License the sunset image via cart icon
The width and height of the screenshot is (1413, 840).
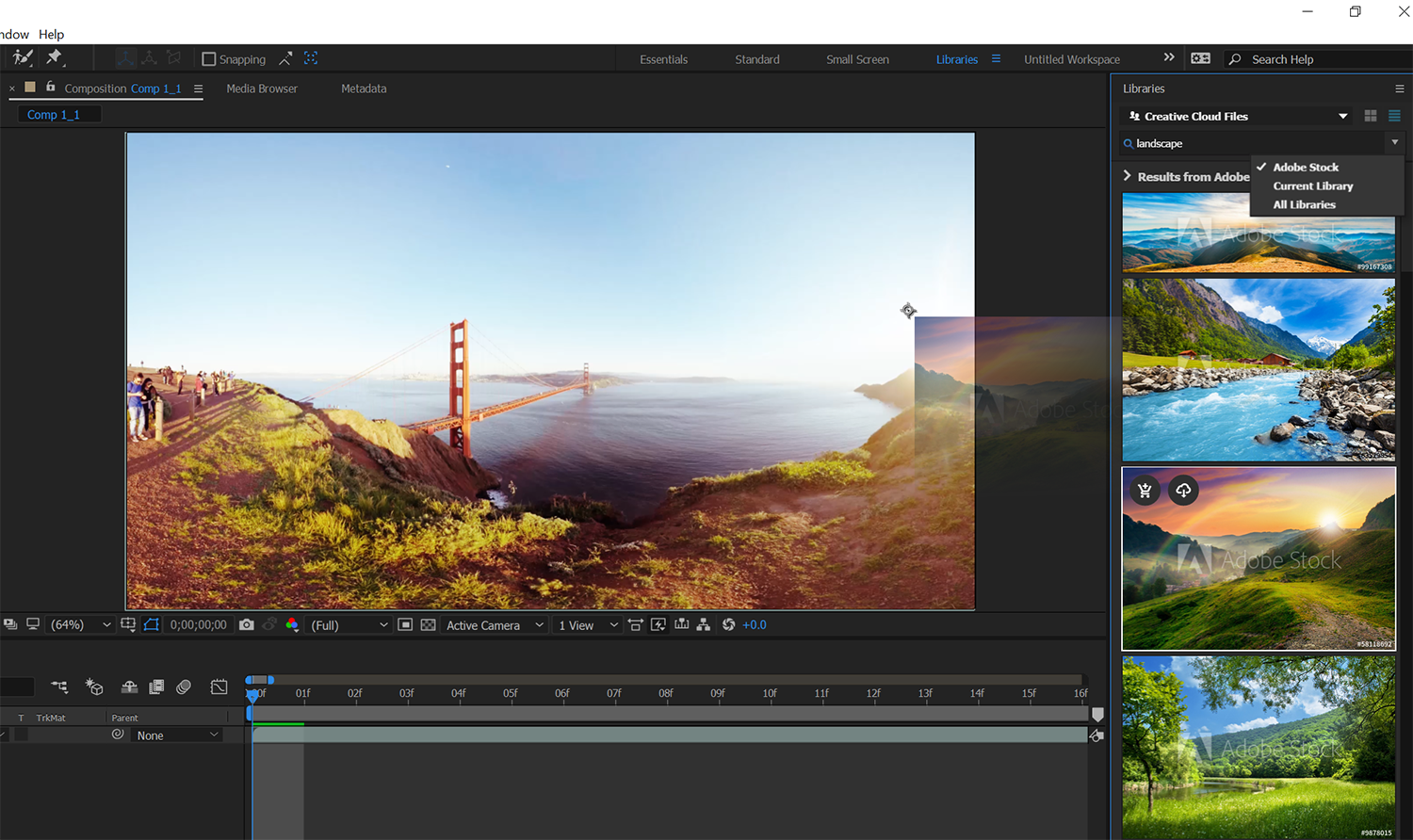(x=1145, y=491)
